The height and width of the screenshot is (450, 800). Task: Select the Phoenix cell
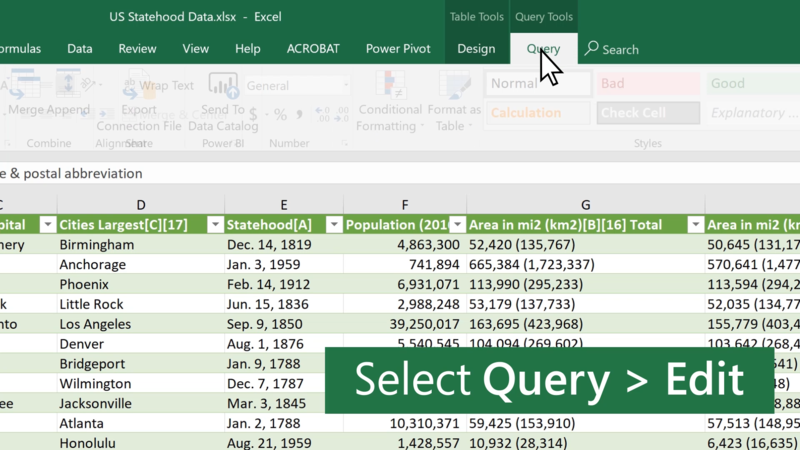pyautogui.click(x=141, y=284)
